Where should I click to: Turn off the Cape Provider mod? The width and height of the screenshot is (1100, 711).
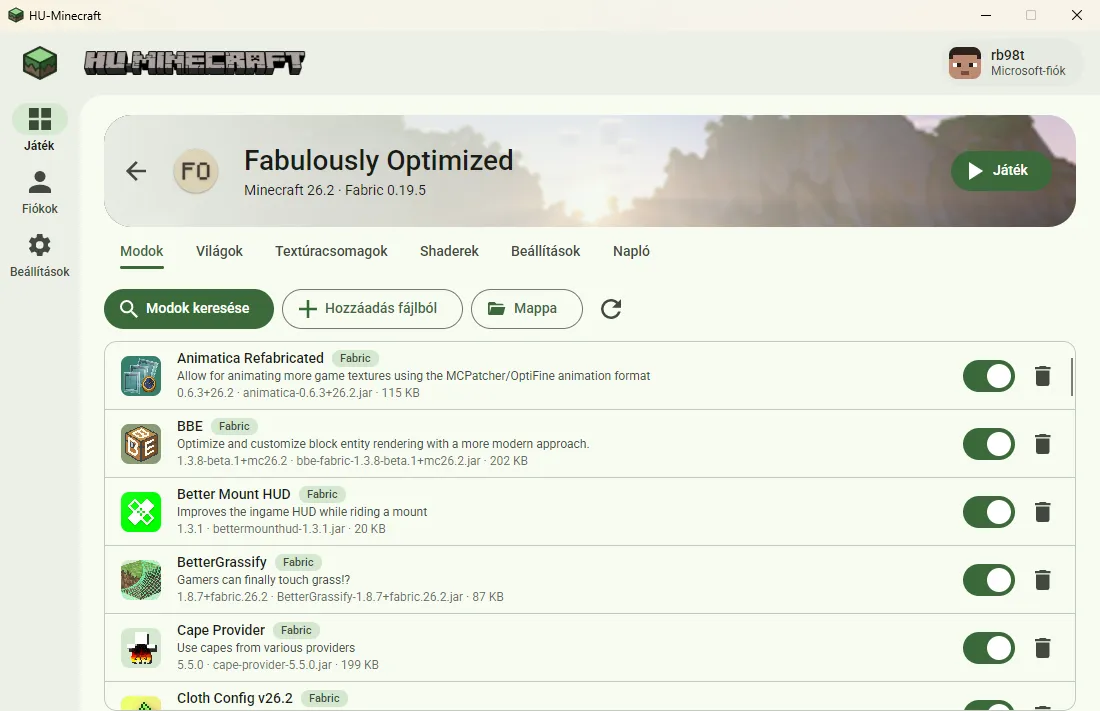988,649
